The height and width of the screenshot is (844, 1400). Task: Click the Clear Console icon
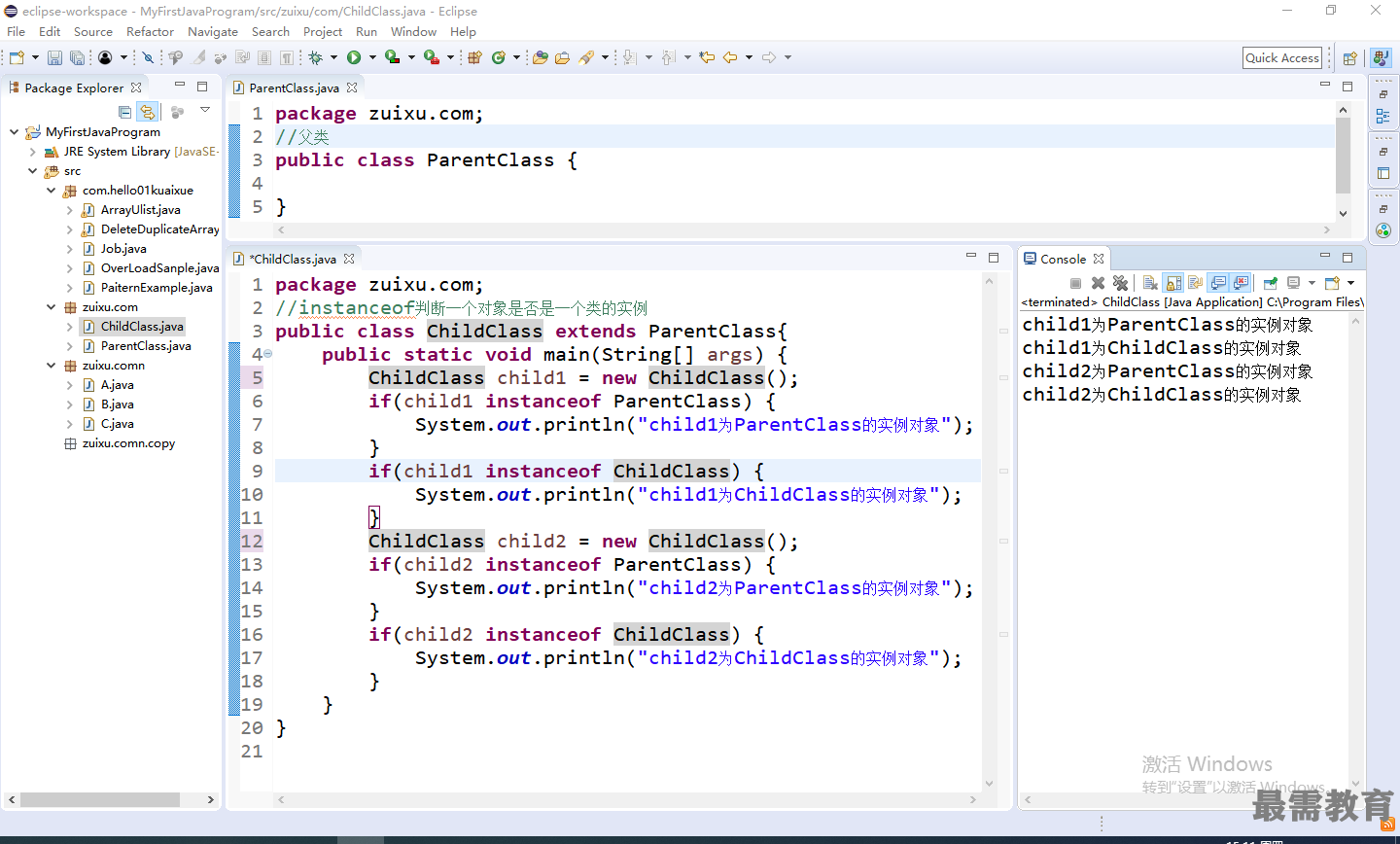coord(1150,283)
